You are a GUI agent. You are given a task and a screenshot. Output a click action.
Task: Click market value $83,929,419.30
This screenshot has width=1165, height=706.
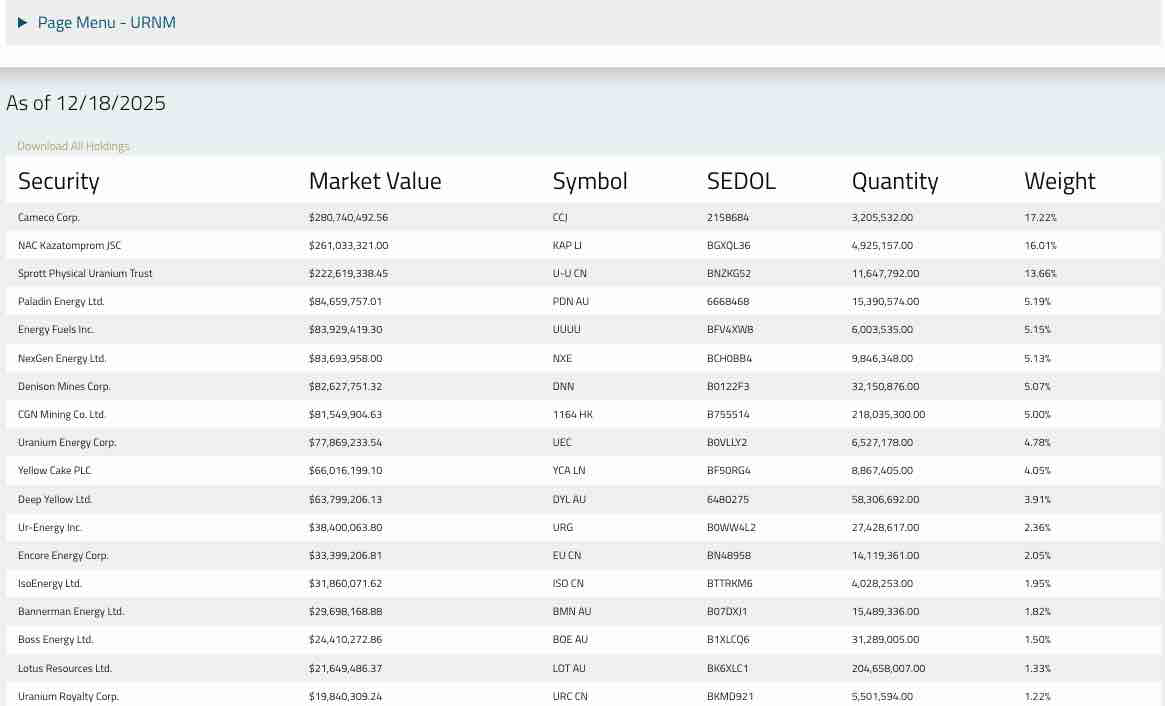[x=345, y=329]
